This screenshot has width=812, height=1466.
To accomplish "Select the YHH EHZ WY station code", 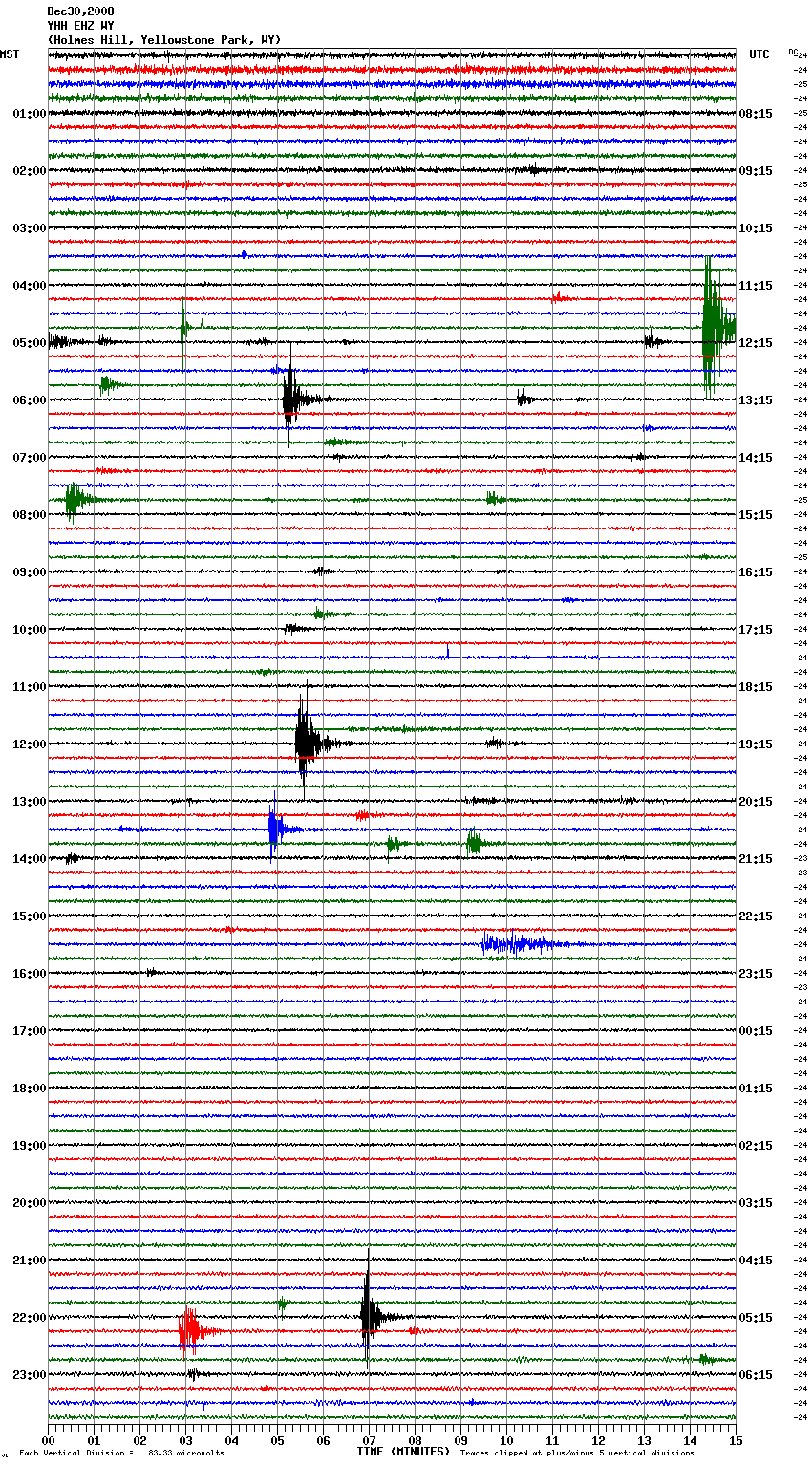I will 80,26.
